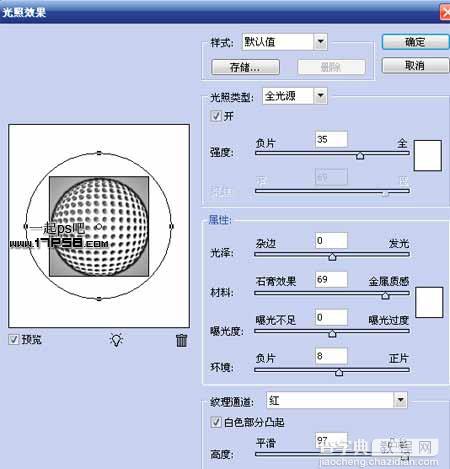This screenshot has height=469, width=450.
Task: Click the 正片 positive label by 环境
Action: pyautogui.click(x=399, y=359)
